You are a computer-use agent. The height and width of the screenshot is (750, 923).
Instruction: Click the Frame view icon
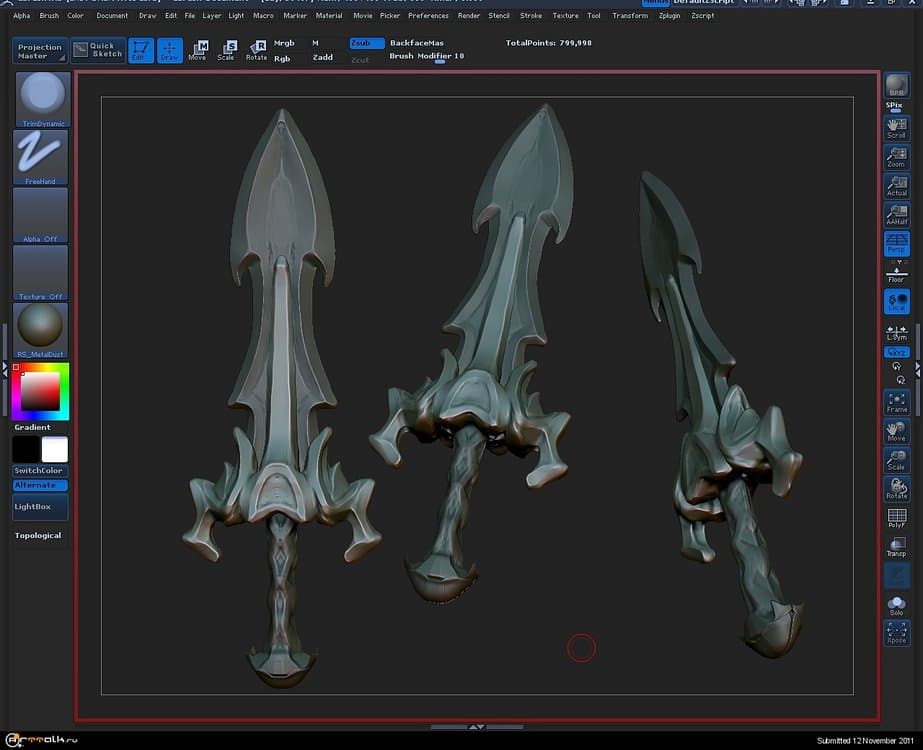[896, 402]
